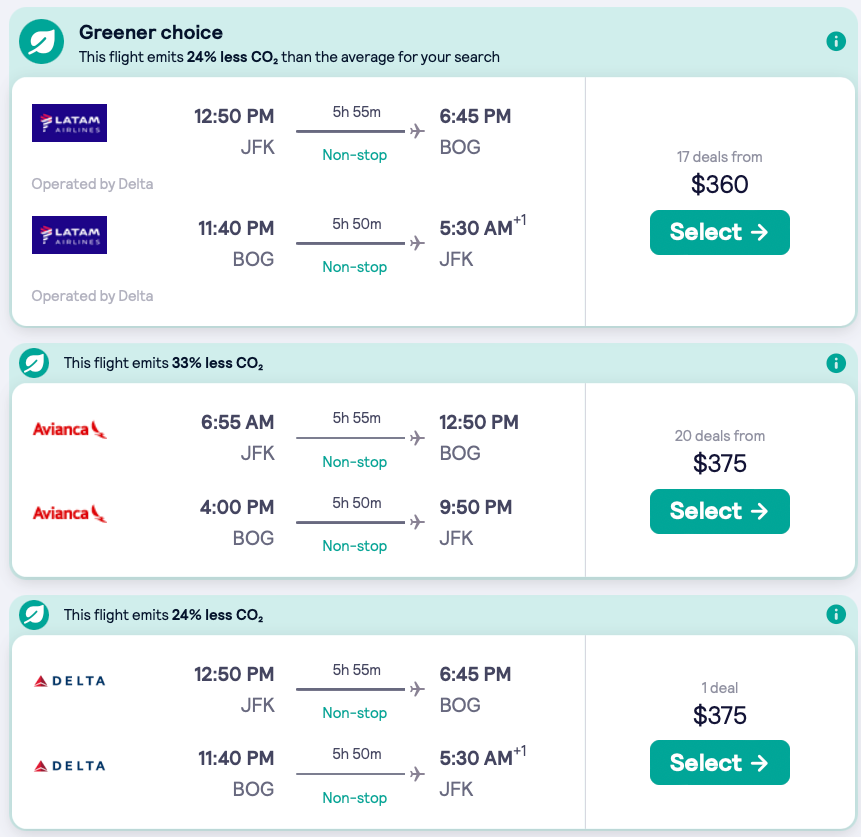Click Avianca logo for 4:00 PM return
The image size is (861, 837).
coord(69,514)
